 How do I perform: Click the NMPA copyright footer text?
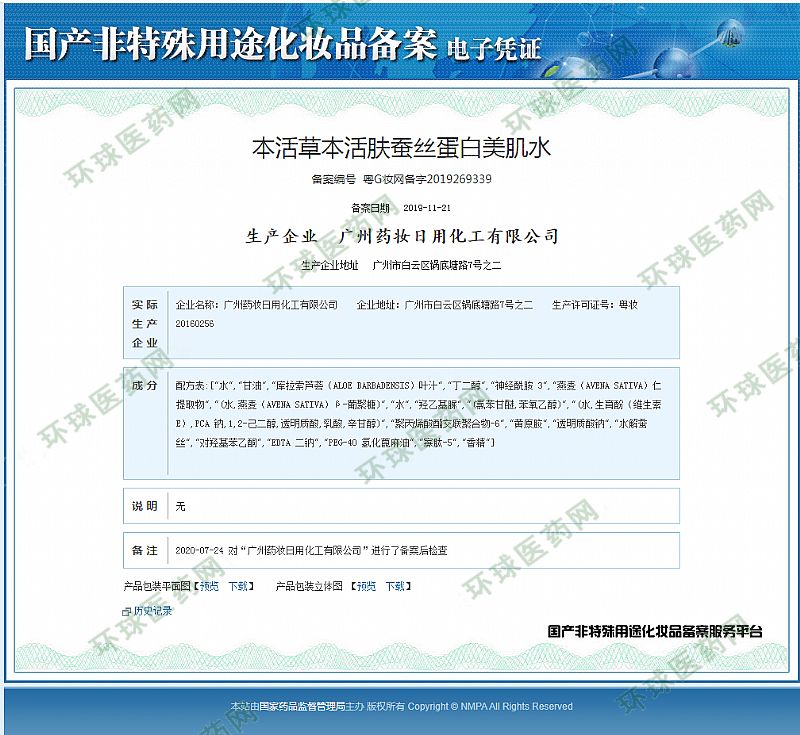[x=400, y=706]
